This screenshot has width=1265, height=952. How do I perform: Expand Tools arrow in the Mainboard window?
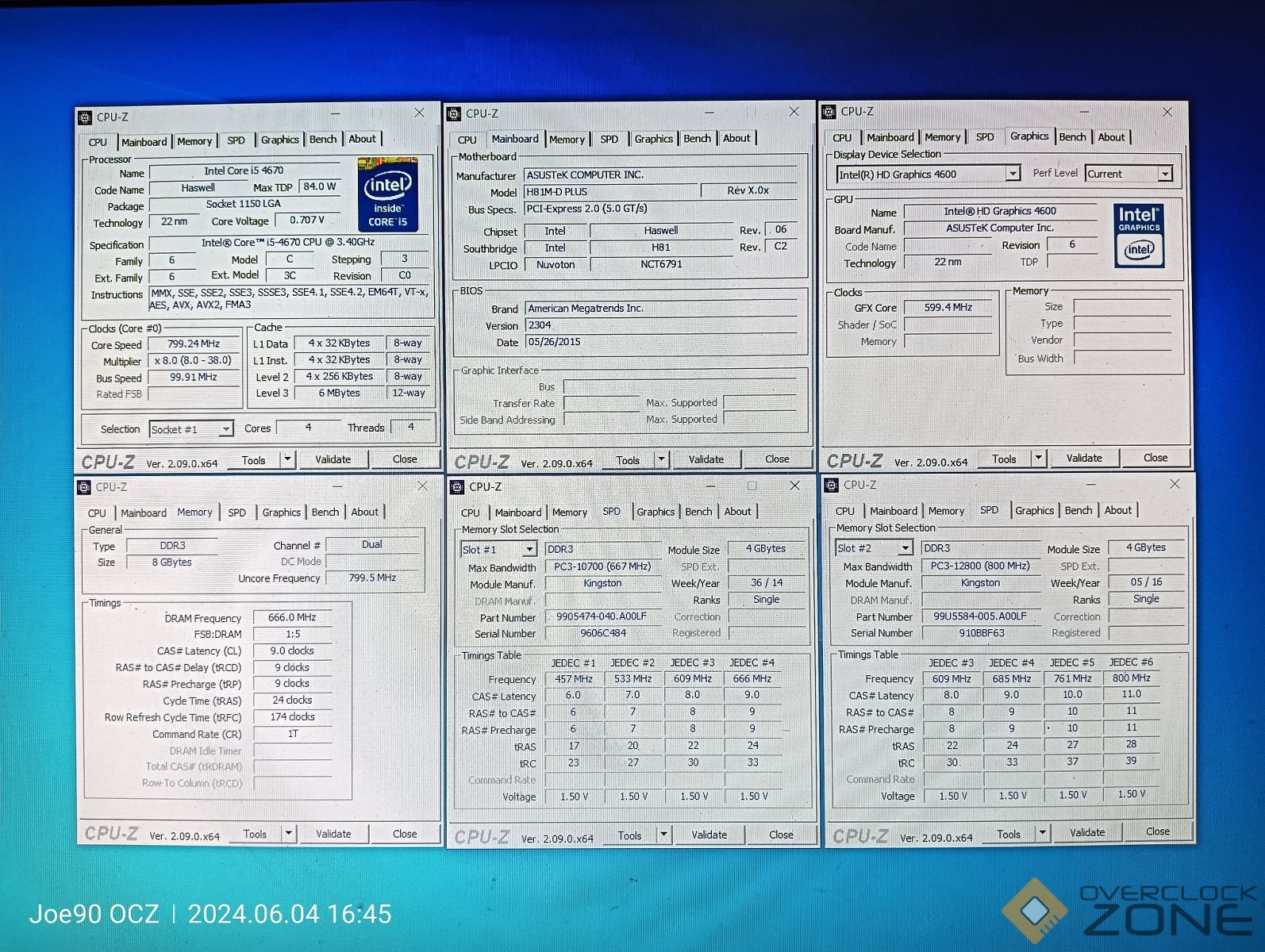click(x=661, y=459)
